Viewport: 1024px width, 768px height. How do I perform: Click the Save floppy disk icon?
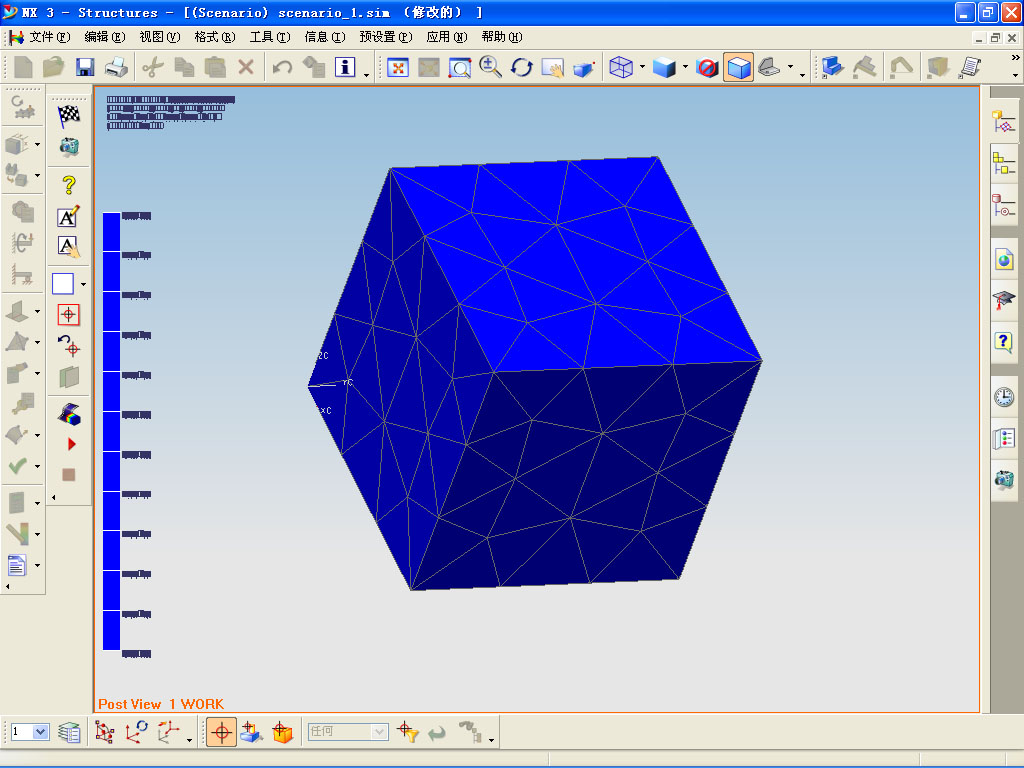[85, 67]
